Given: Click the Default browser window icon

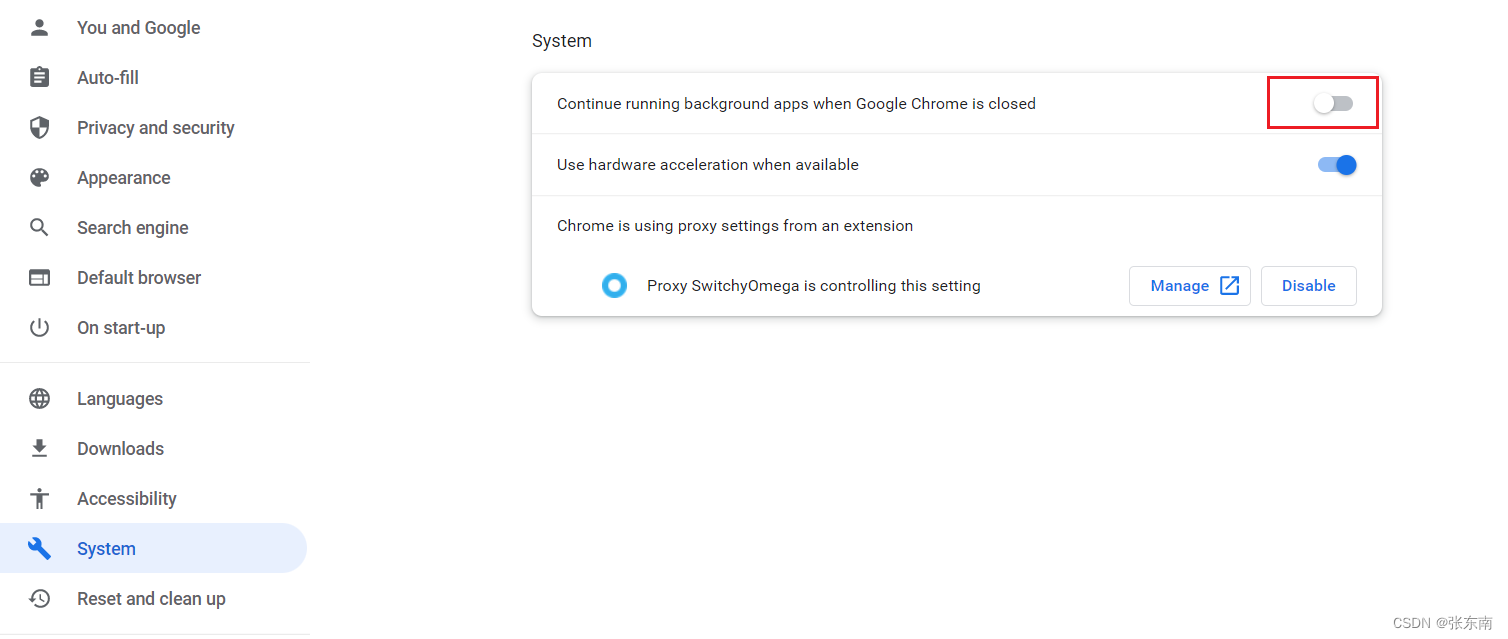Looking at the screenshot, I should [x=39, y=278].
